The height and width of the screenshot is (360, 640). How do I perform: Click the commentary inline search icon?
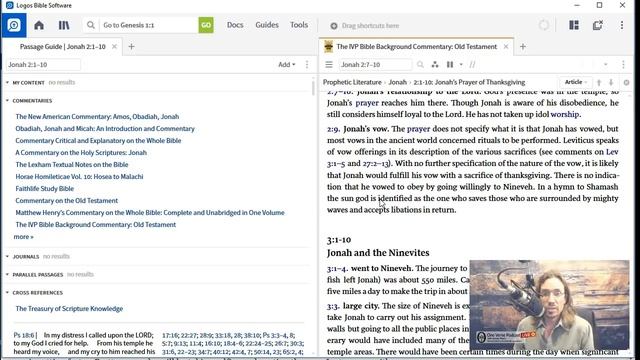(x=420, y=64)
